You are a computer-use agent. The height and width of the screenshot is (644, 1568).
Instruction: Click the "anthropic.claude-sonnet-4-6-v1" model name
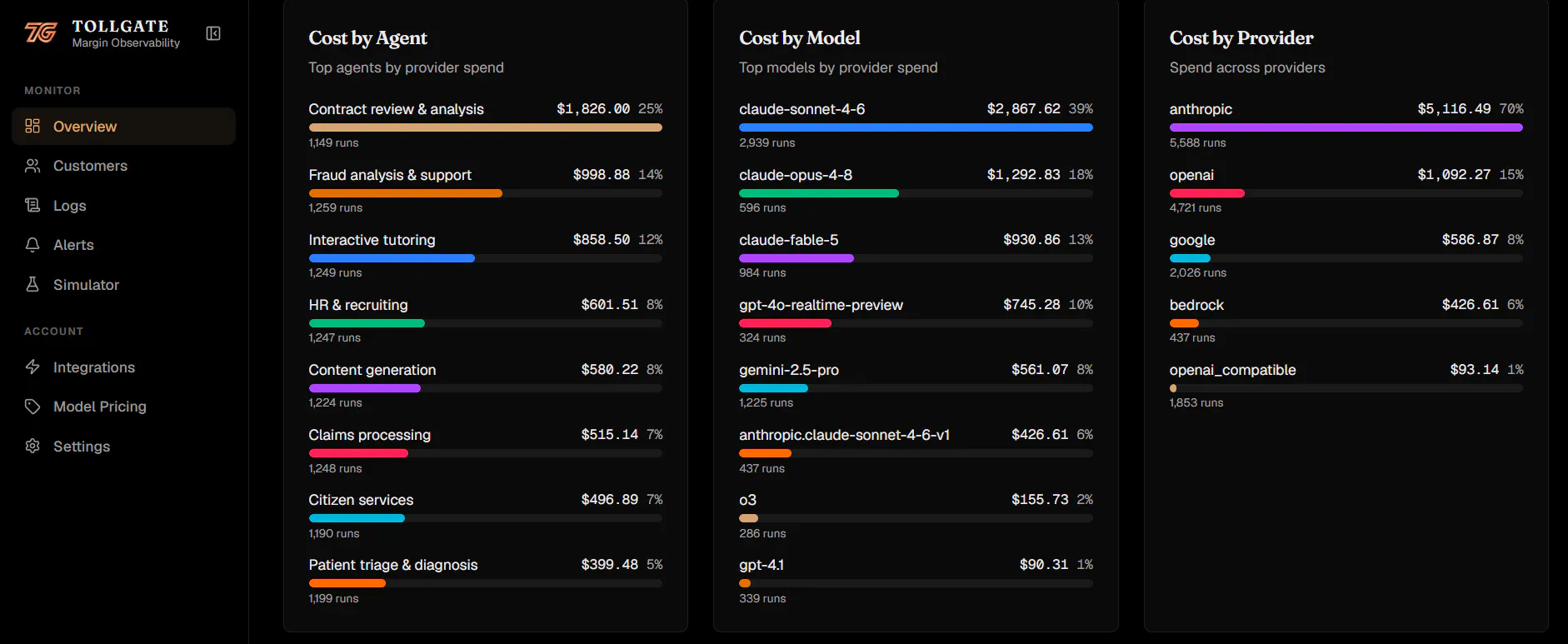845,435
